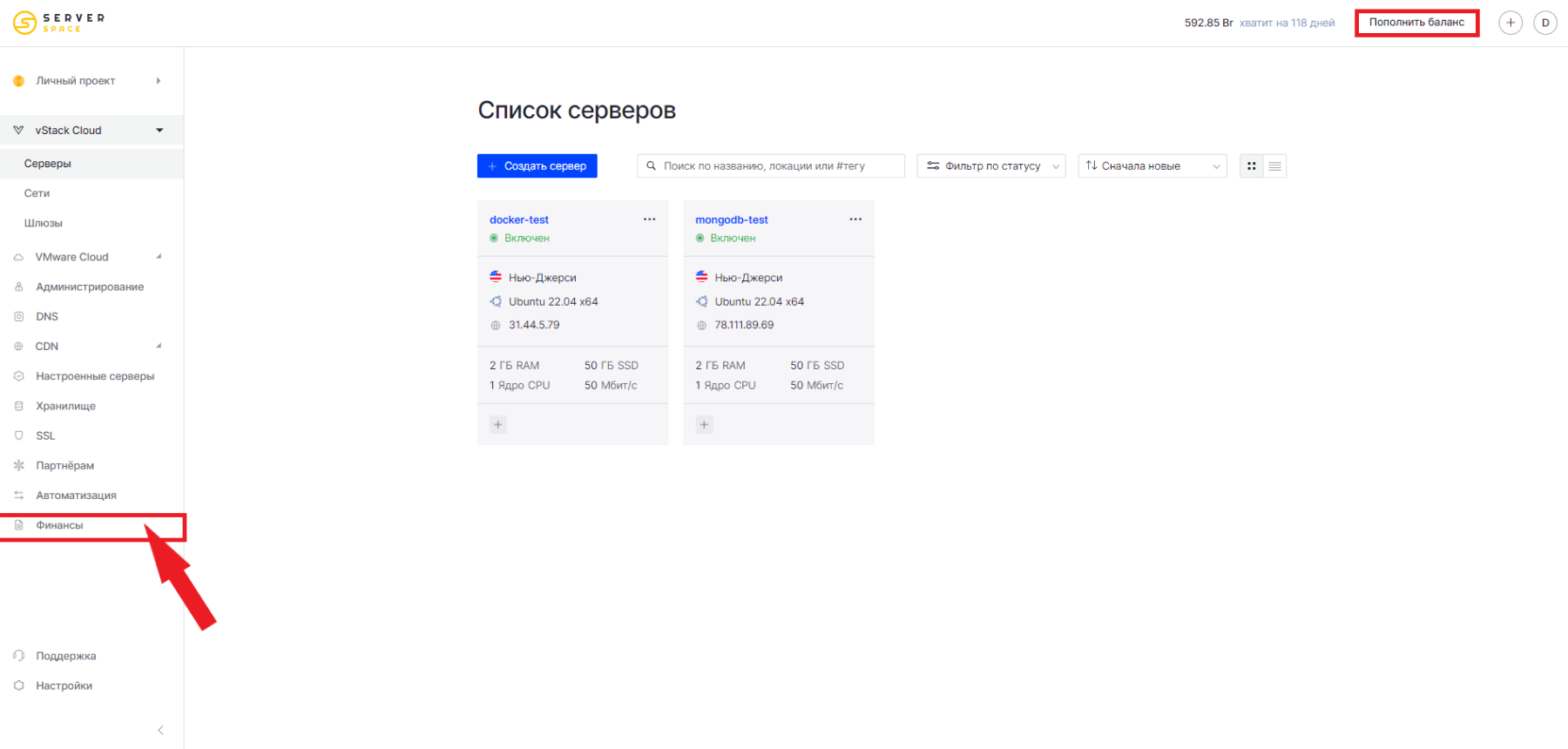Focus the server search field

(771, 165)
